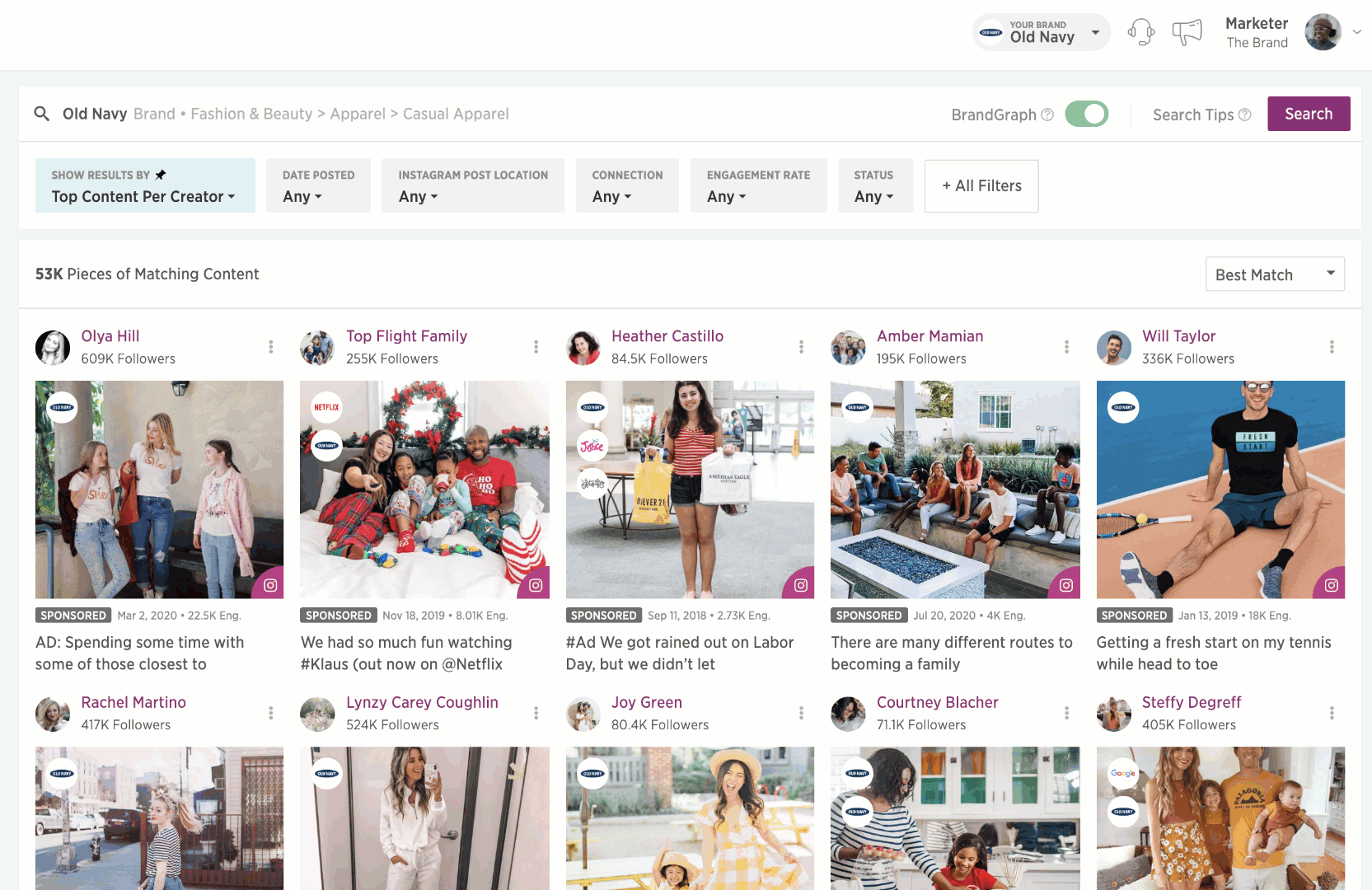1372x890 pixels.
Task: Toggle the BrandGraph switch off
Action: (x=1086, y=114)
